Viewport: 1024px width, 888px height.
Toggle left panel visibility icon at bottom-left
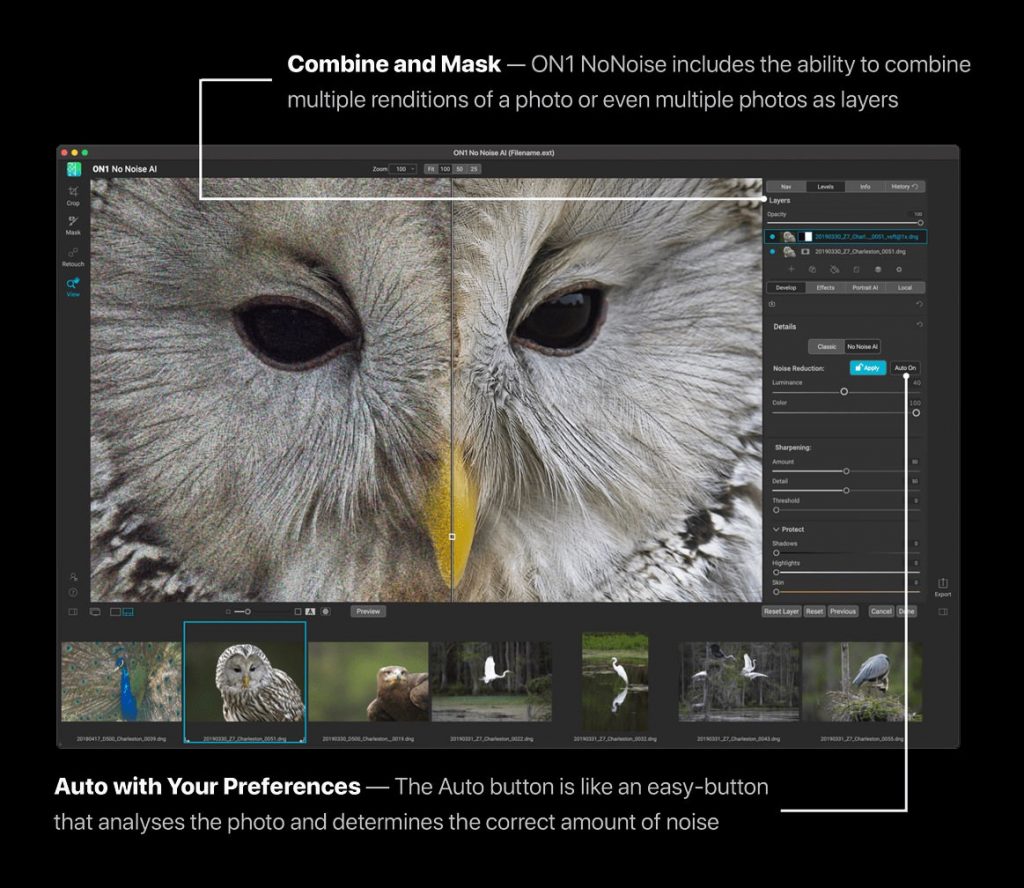73,612
